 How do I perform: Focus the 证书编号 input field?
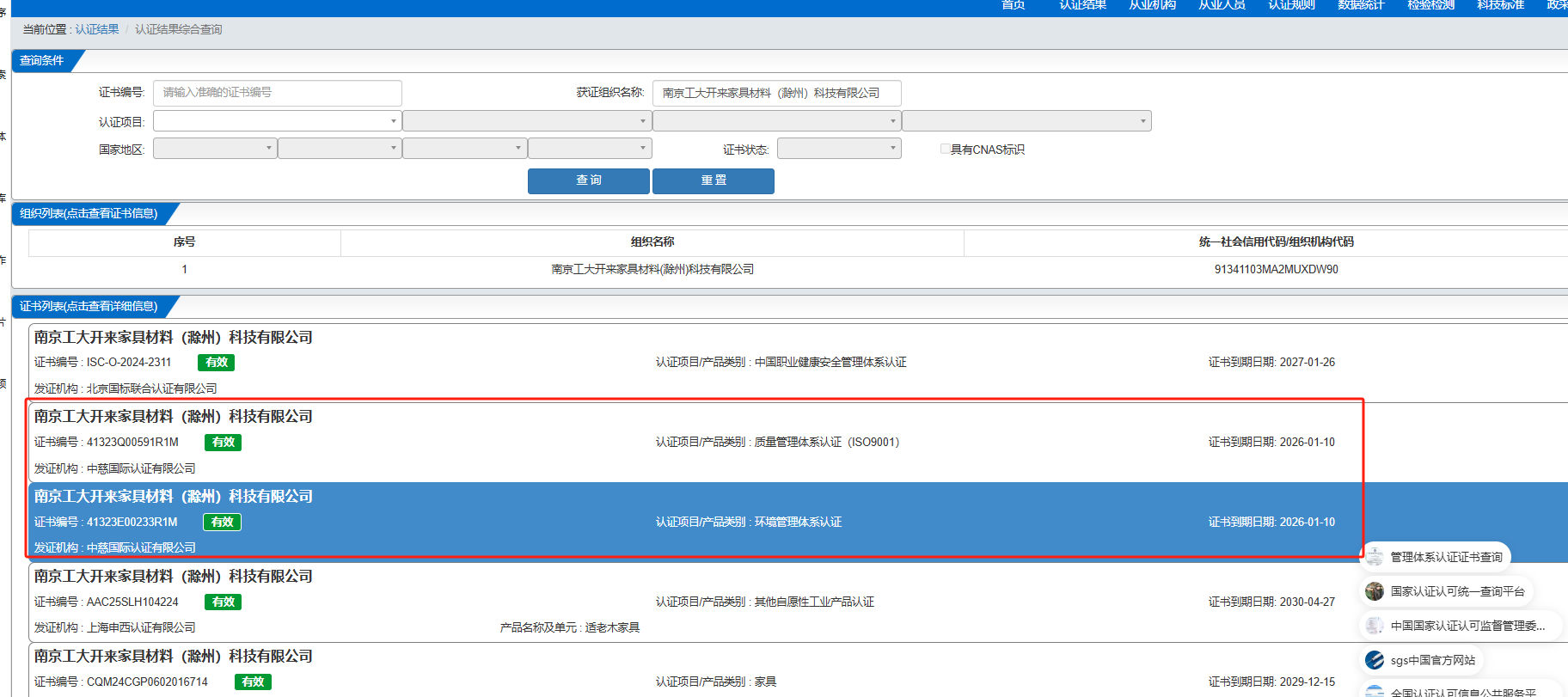[x=277, y=93]
